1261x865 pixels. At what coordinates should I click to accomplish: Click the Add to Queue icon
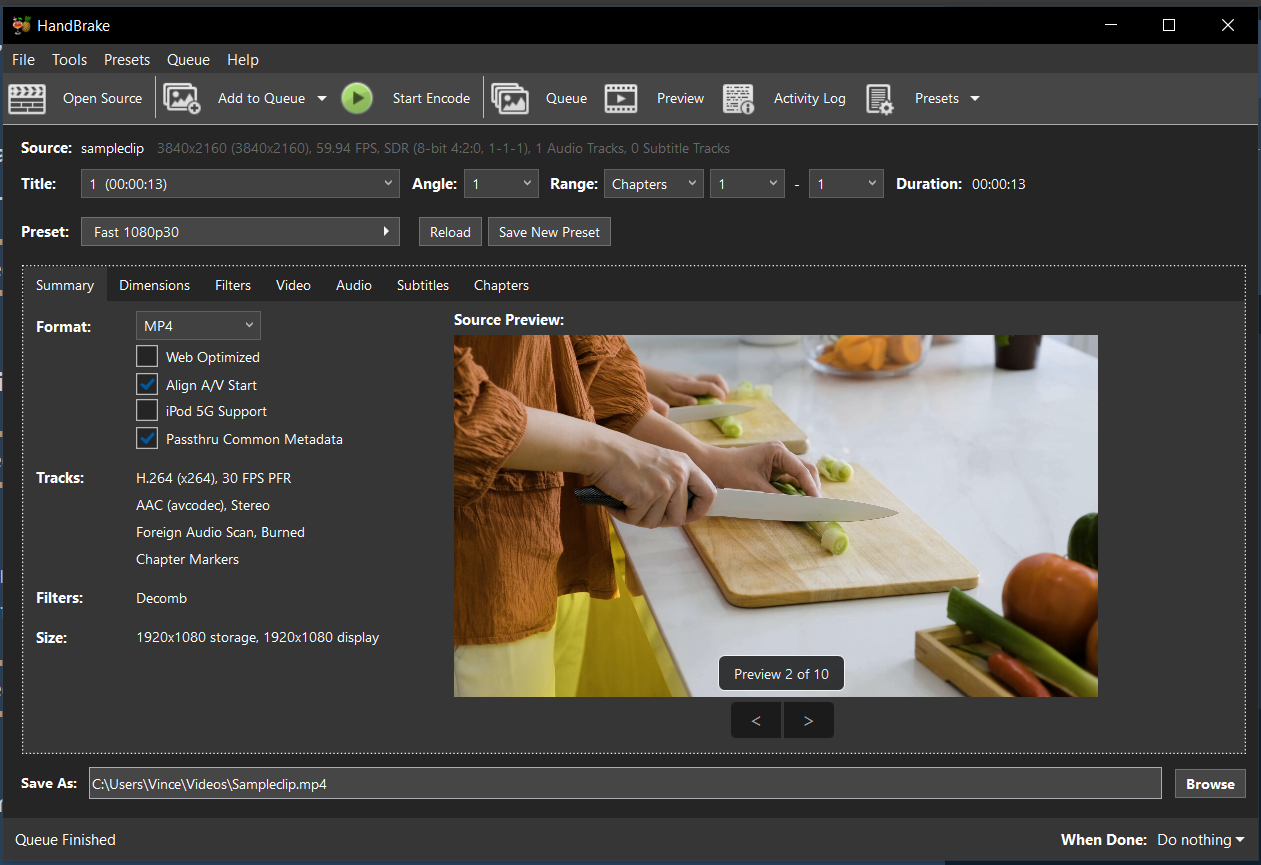click(x=182, y=98)
